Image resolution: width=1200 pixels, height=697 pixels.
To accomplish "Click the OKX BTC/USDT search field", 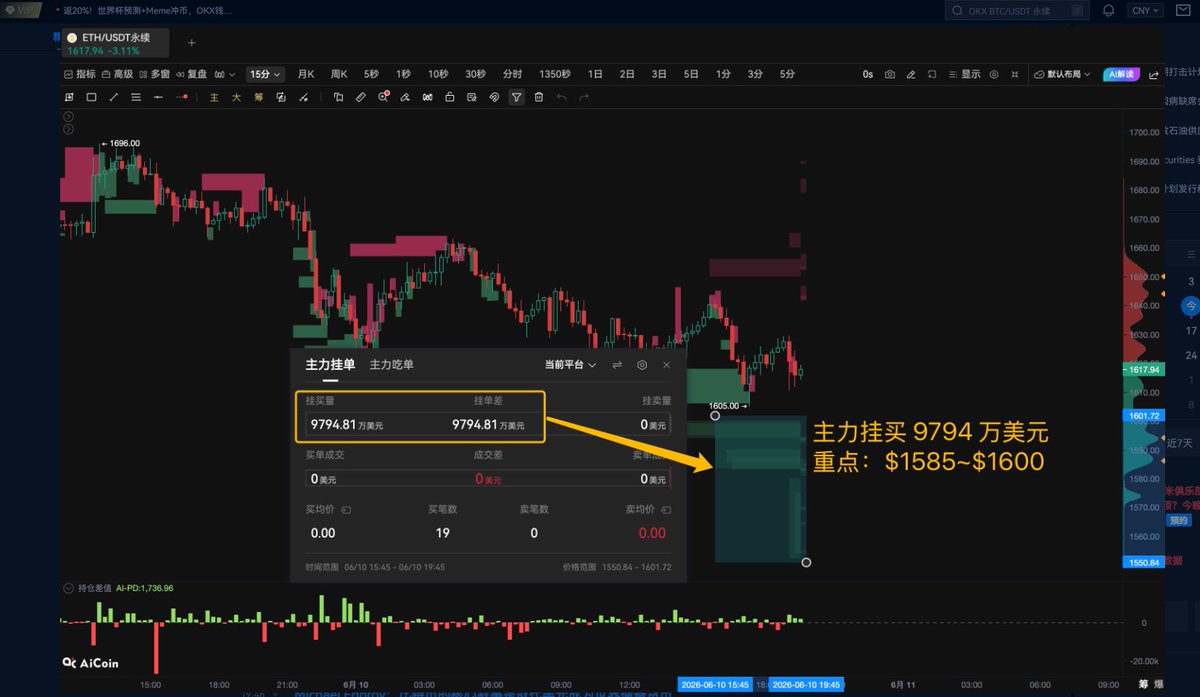I will click(x=1017, y=11).
